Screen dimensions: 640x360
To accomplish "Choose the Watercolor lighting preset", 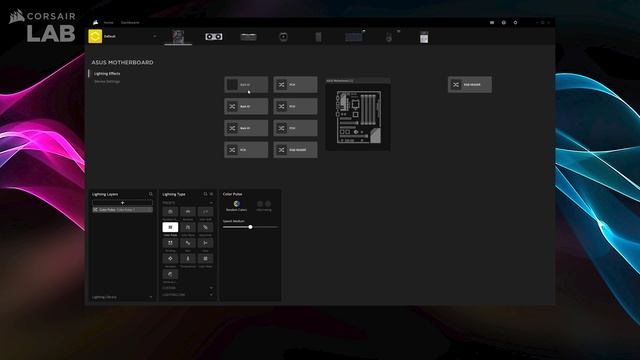I will click(170, 211).
